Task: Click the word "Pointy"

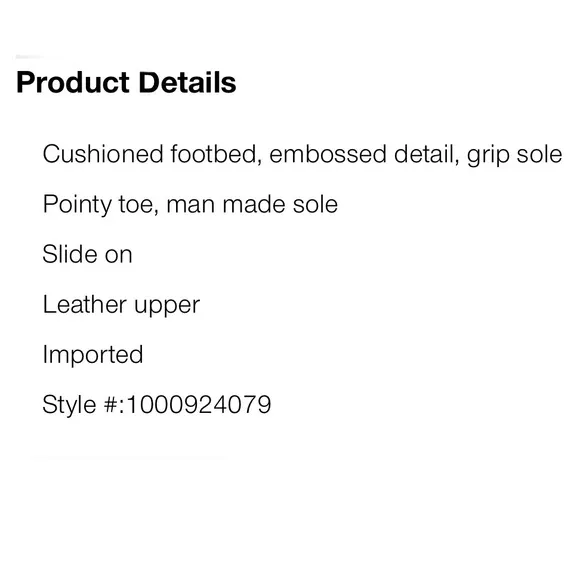Action: coord(77,205)
